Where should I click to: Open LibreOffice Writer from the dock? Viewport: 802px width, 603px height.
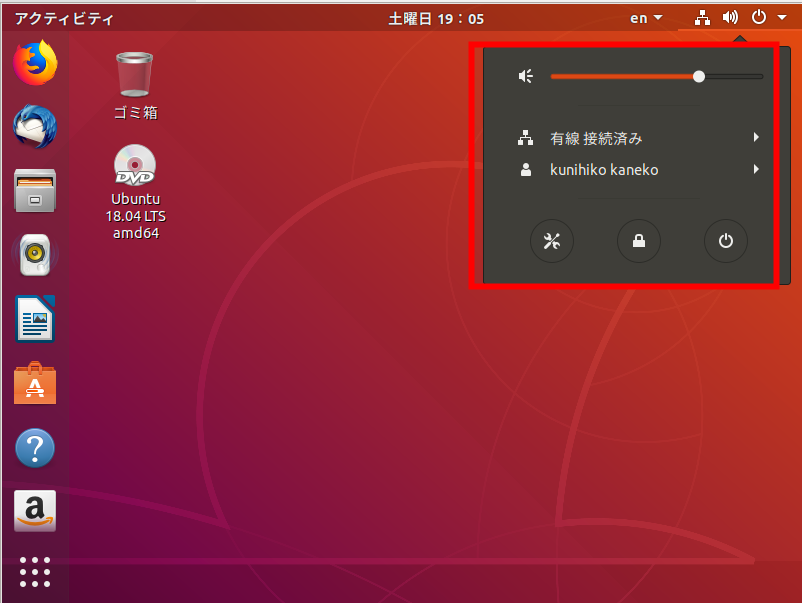click(x=35, y=318)
